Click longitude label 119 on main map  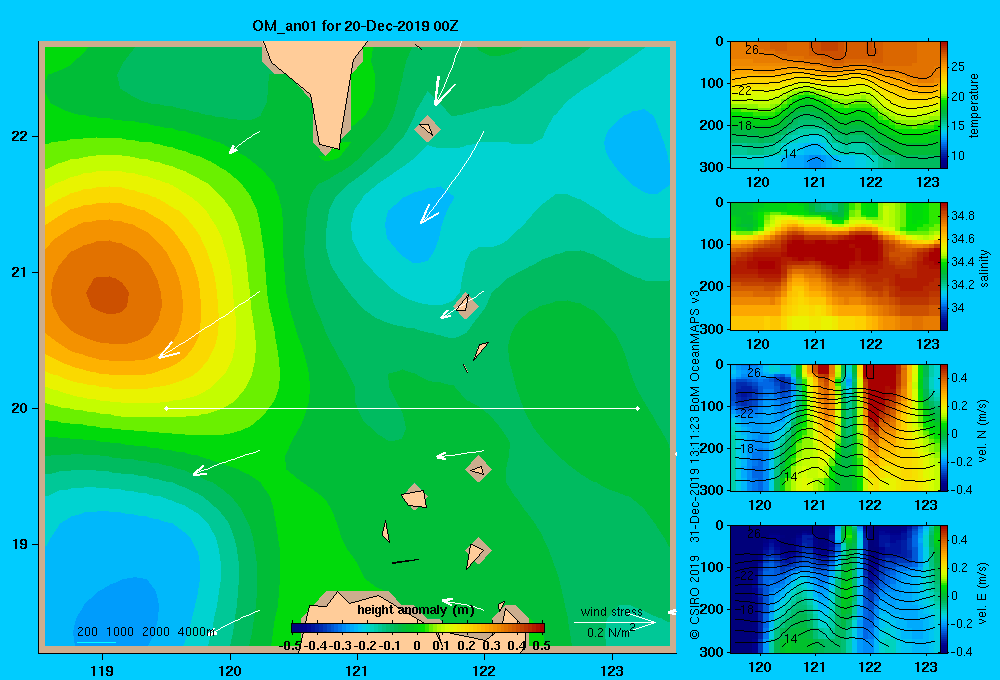102,670
